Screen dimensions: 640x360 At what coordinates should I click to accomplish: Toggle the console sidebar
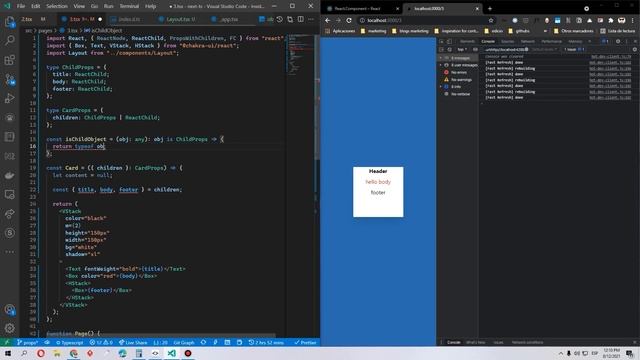(x=441, y=49)
